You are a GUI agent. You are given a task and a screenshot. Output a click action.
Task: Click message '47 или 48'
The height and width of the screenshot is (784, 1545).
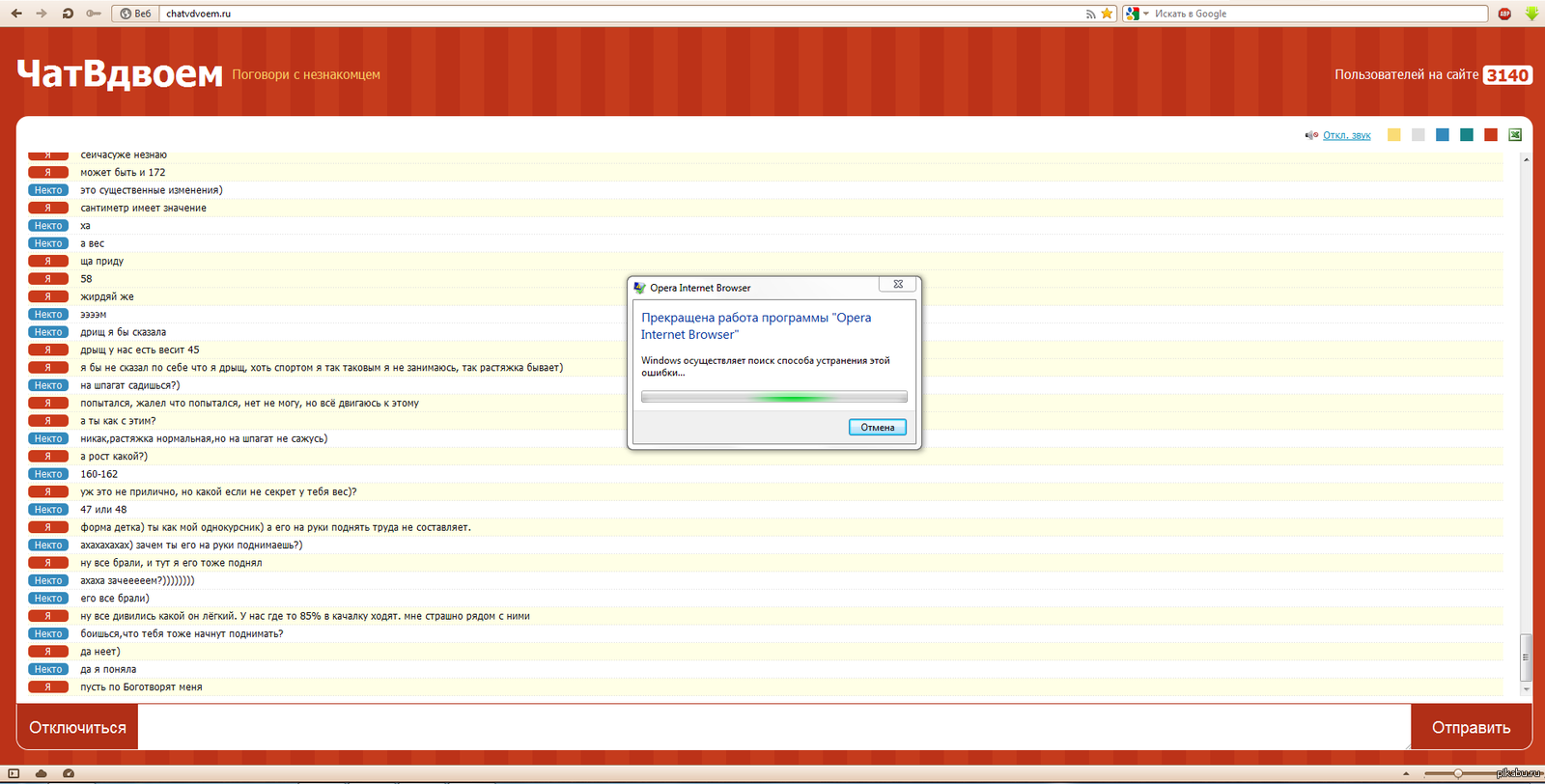coord(103,510)
